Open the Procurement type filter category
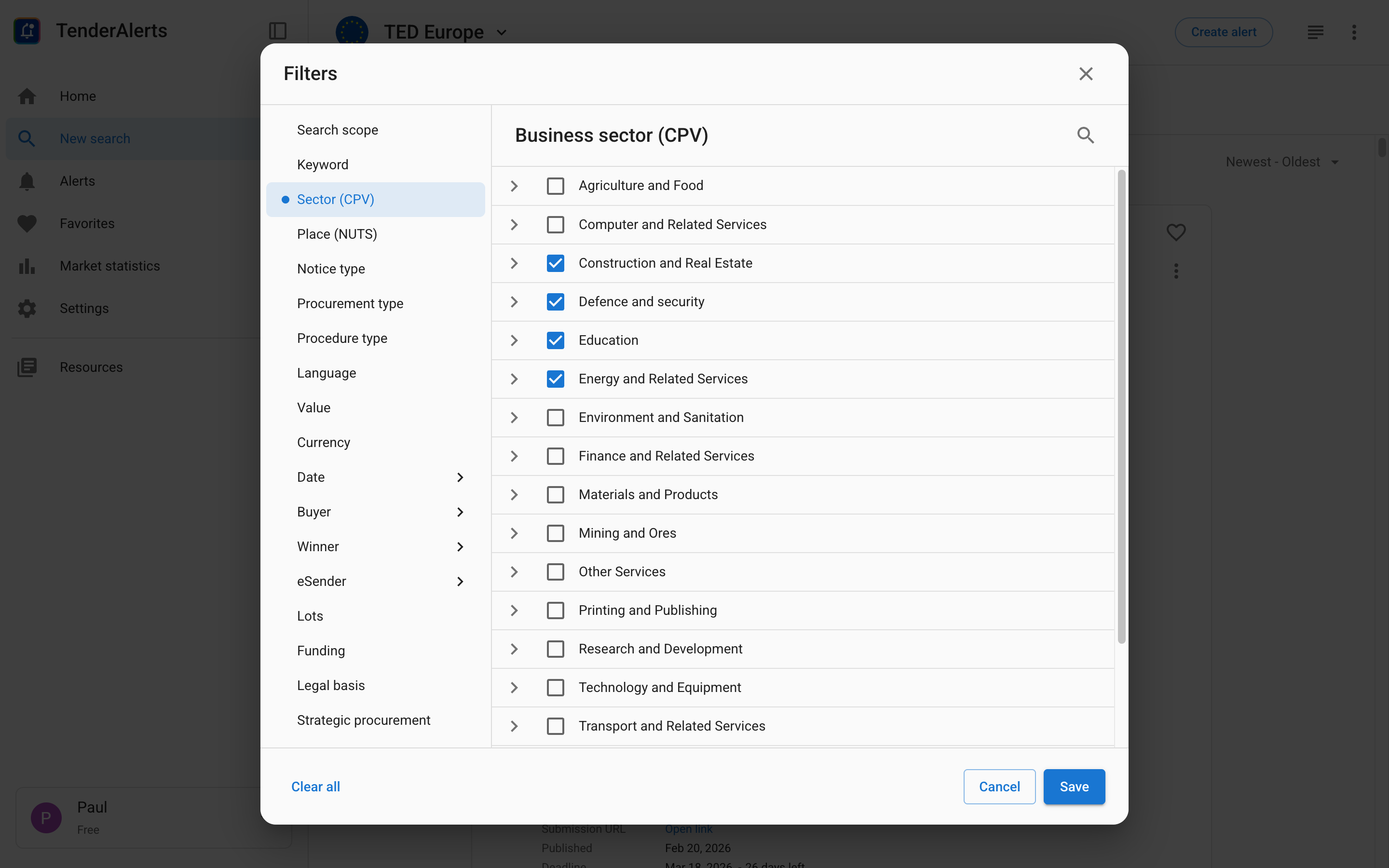Image resolution: width=1389 pixels, height=868 pixels. pyautogui.click(x=350, y=304)
